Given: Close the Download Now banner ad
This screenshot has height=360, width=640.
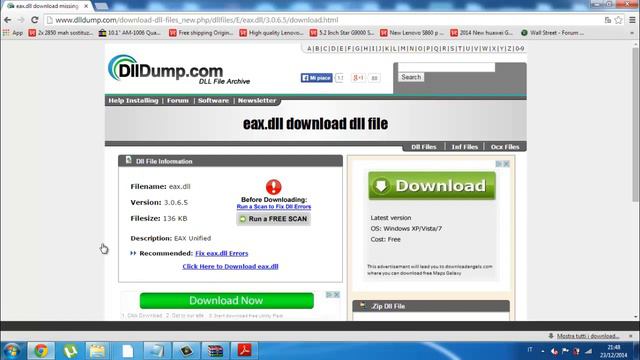Looking at the screenshot, I should [336, 295].
